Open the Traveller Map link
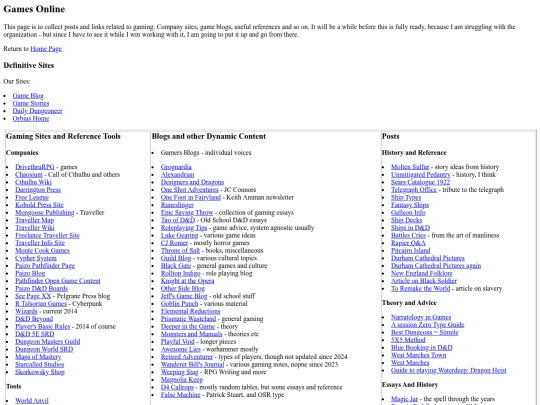The width and height of the screenshot is (540, 405). pyautogui.click(x=34, y=220)
